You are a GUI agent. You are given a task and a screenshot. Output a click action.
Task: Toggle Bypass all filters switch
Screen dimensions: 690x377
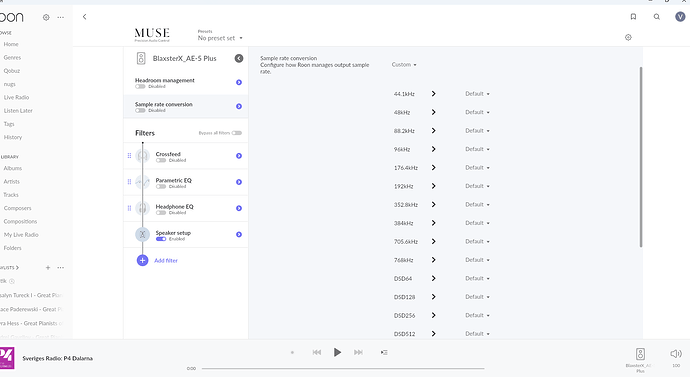237,133
